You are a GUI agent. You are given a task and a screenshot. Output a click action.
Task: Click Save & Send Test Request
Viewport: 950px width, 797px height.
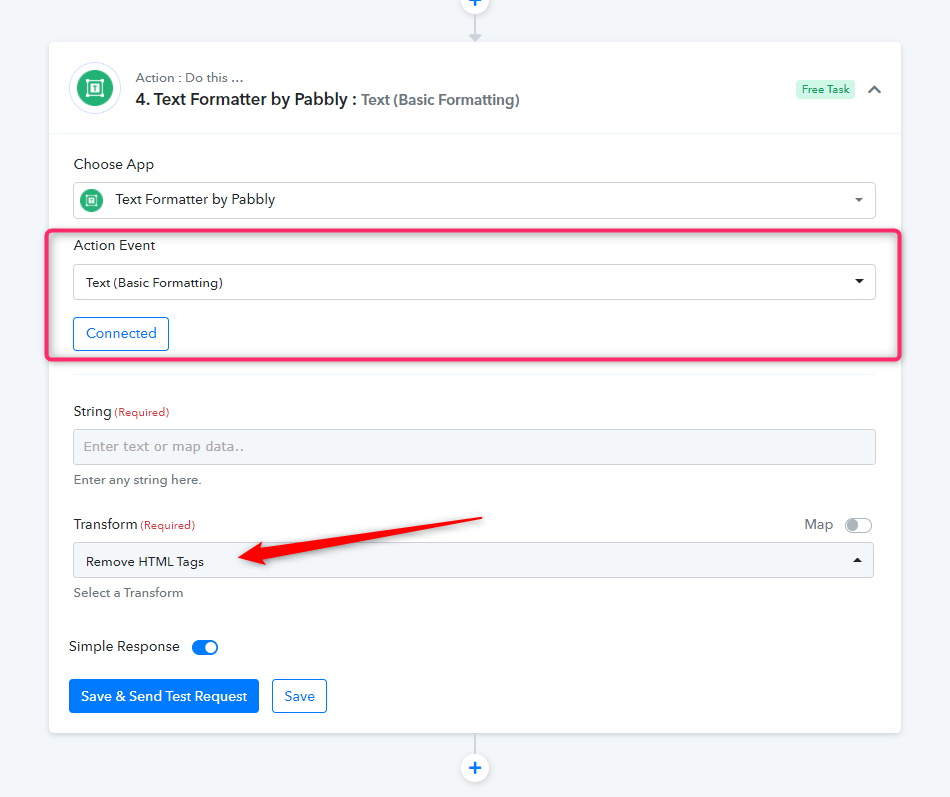click(x=164, y=696)
